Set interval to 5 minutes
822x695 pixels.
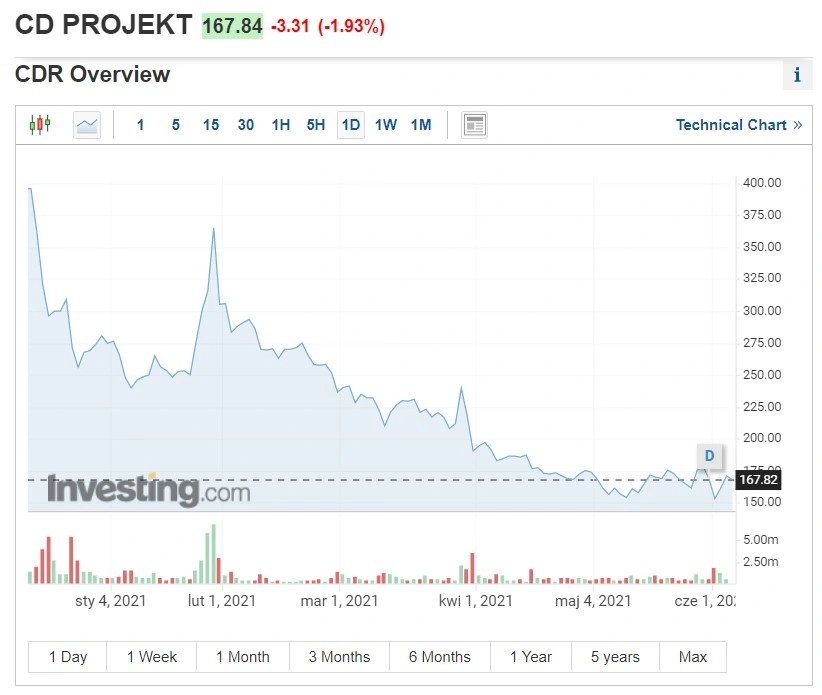click(x=176, y=125)
